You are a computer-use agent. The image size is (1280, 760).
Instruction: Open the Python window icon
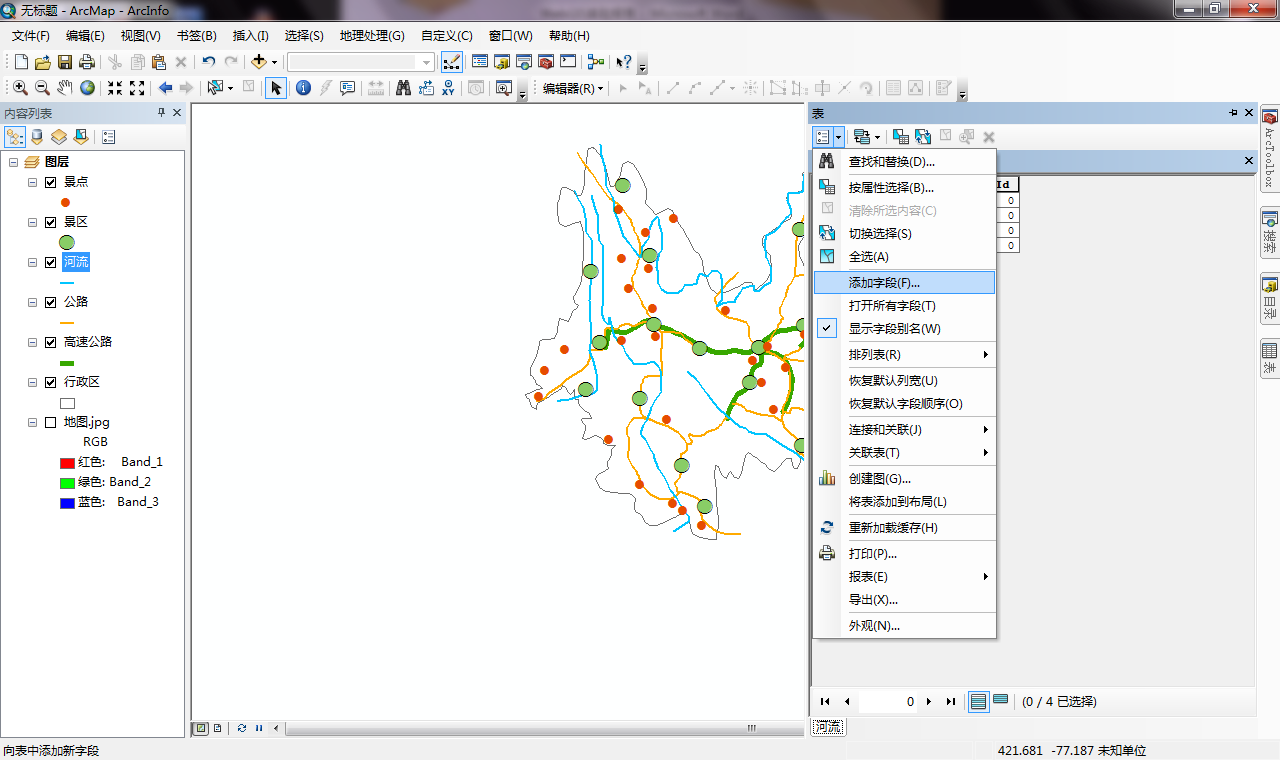point(568,62)
